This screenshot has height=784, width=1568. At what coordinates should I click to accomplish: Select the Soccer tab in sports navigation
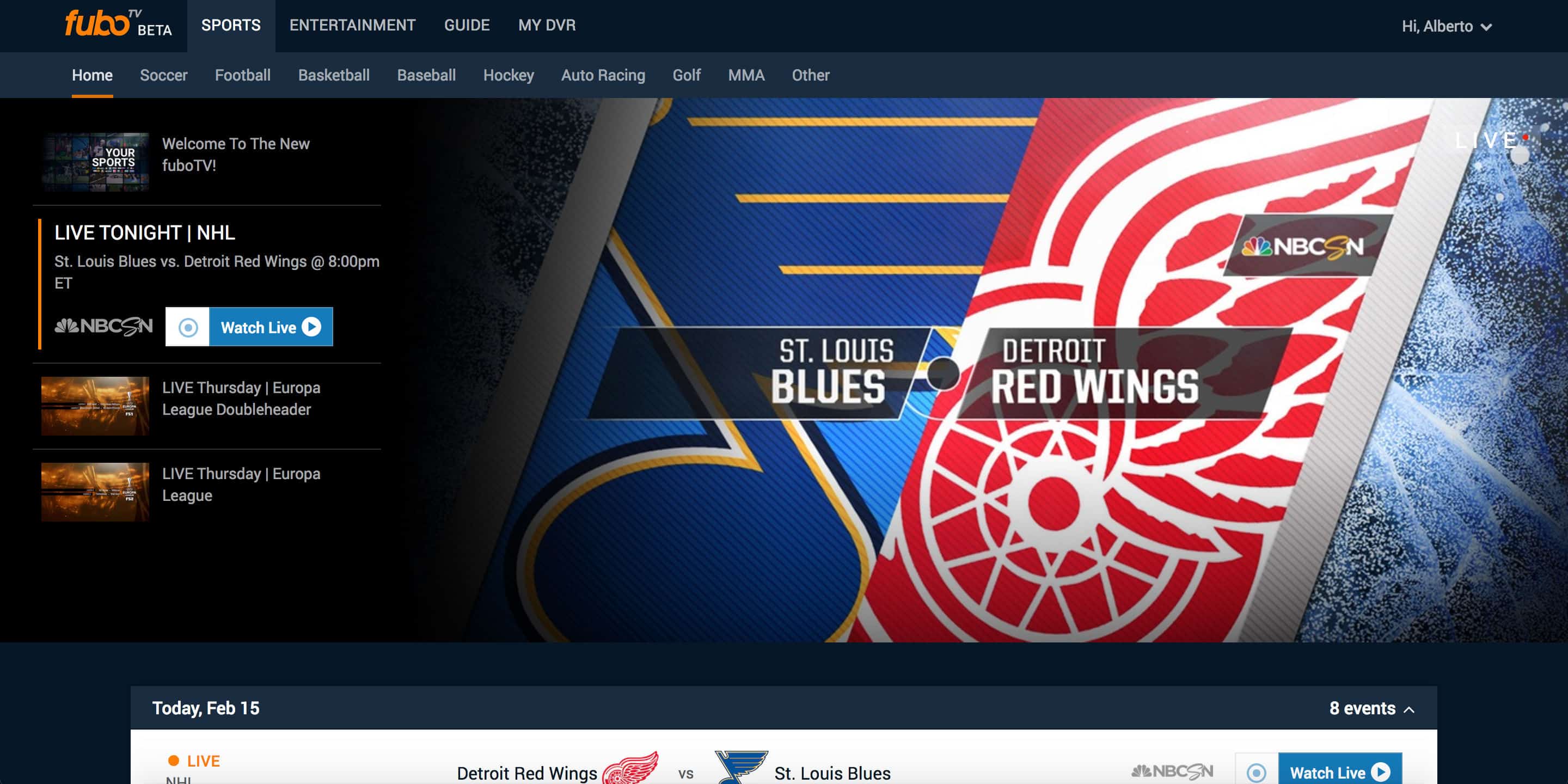[x=163, y=75]
